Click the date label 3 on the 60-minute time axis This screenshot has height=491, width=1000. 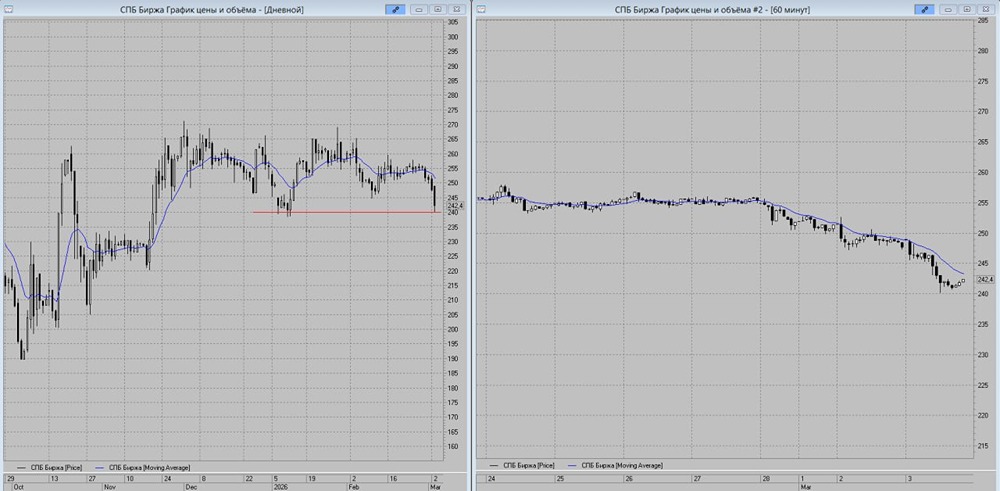point(909,478)
